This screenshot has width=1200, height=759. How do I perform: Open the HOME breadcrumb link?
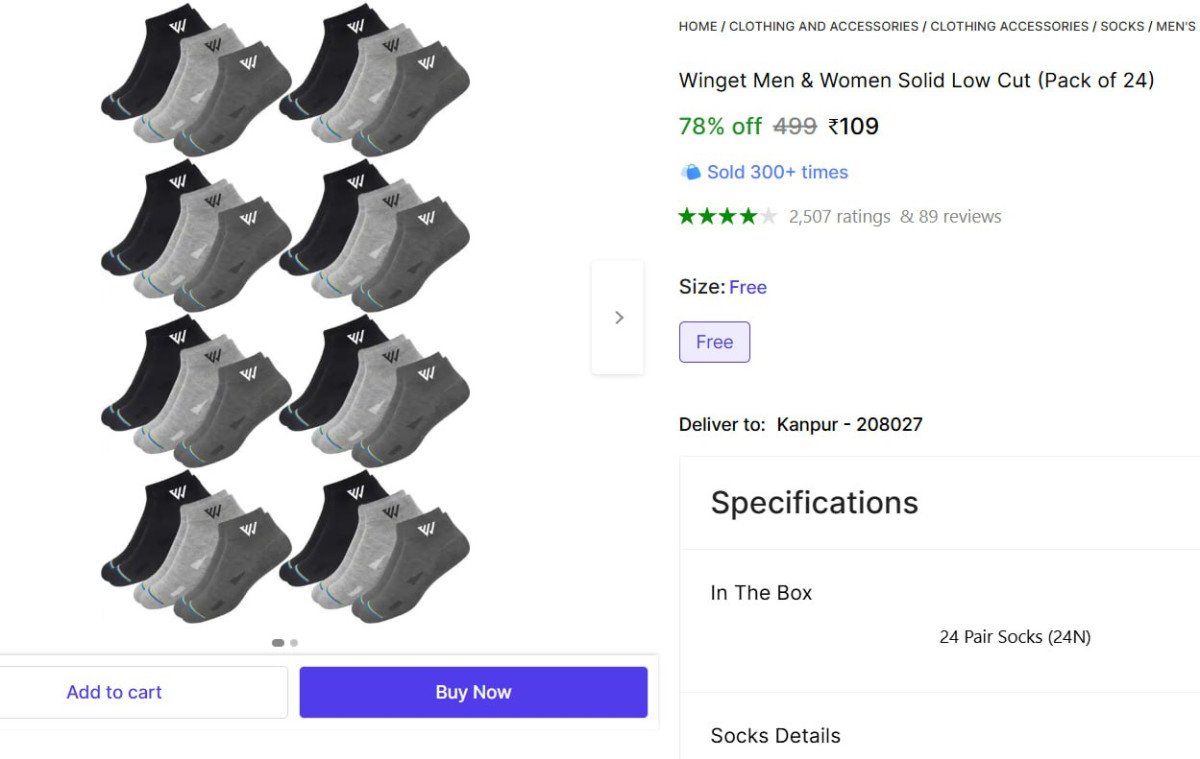pos(698,26)
